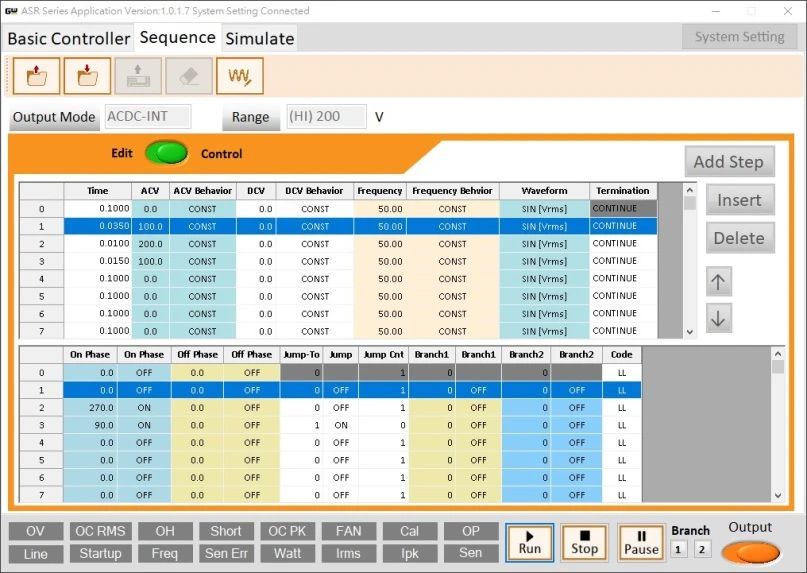Switch to the Basic Controller tab

(68, 38)
